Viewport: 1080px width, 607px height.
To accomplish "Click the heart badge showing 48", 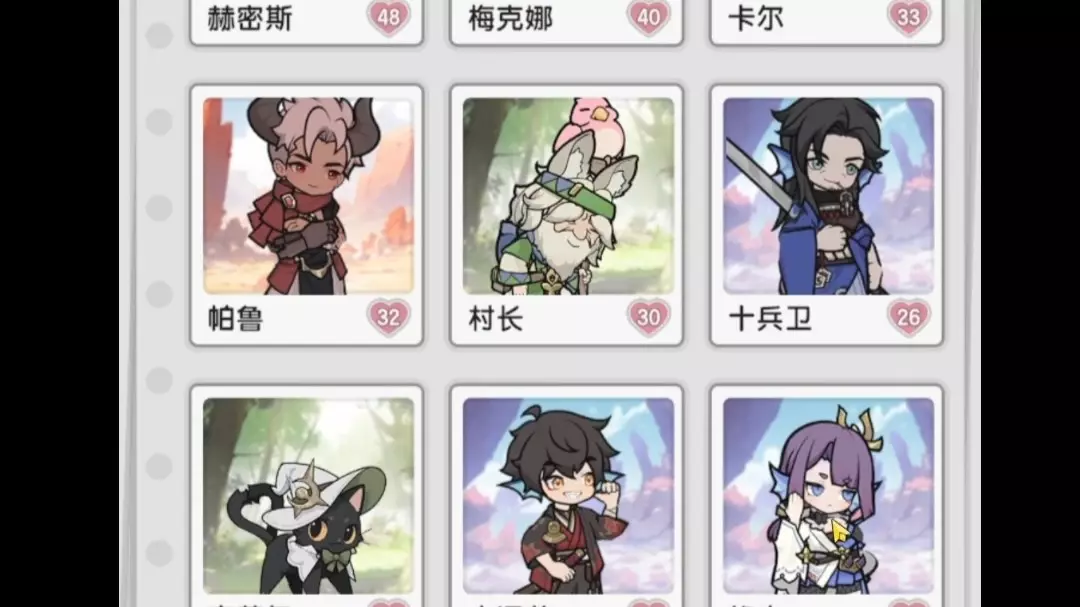I will [x=388, y=17].
